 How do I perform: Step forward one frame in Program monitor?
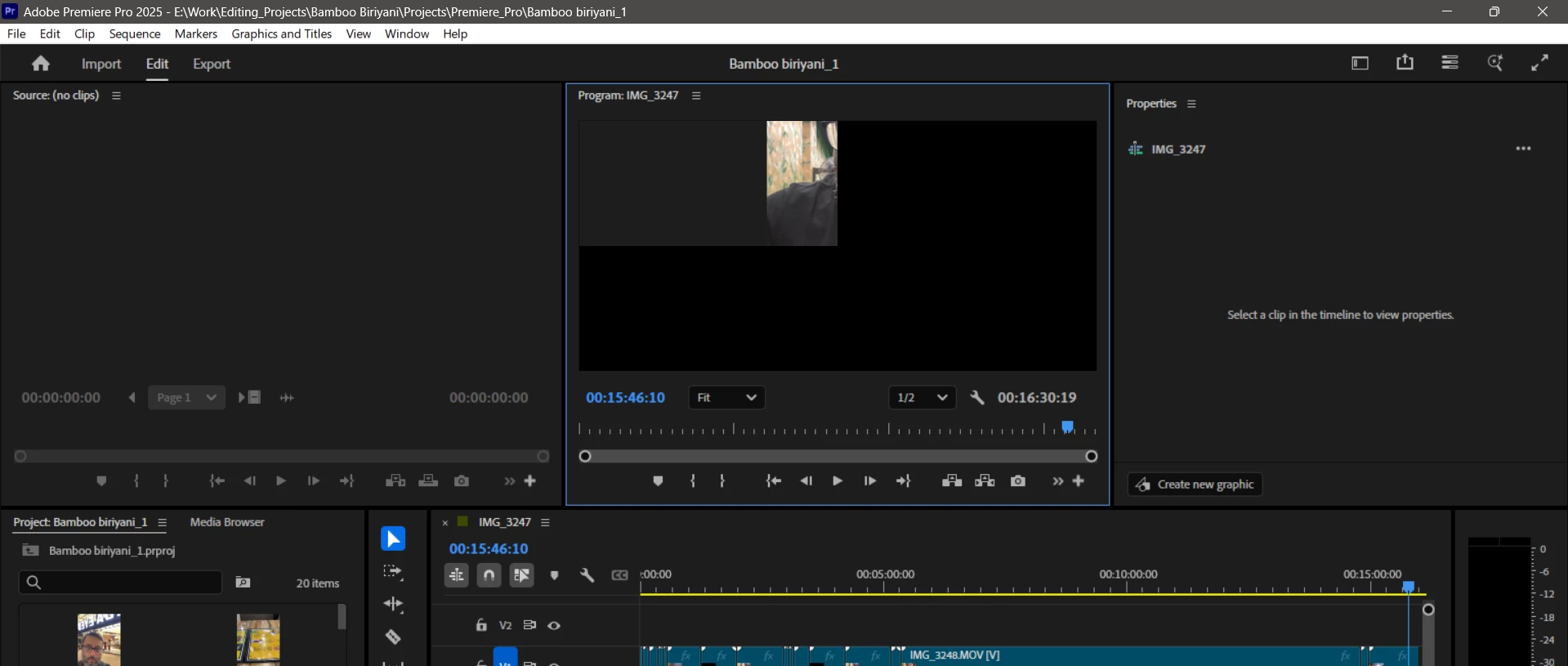[x=870, y=481]
